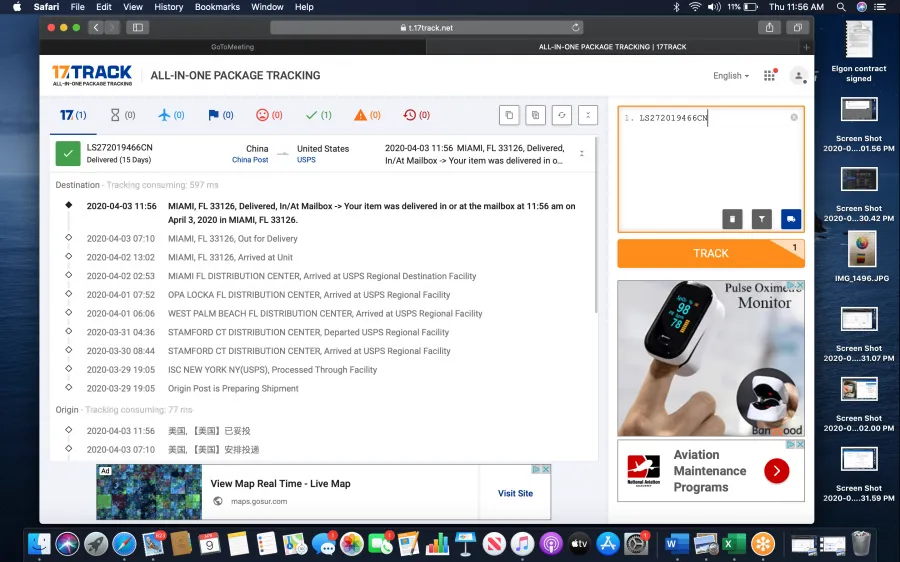The image size is (900, 562).
Task: Open the new tab plus button
Action: (806, 47)
